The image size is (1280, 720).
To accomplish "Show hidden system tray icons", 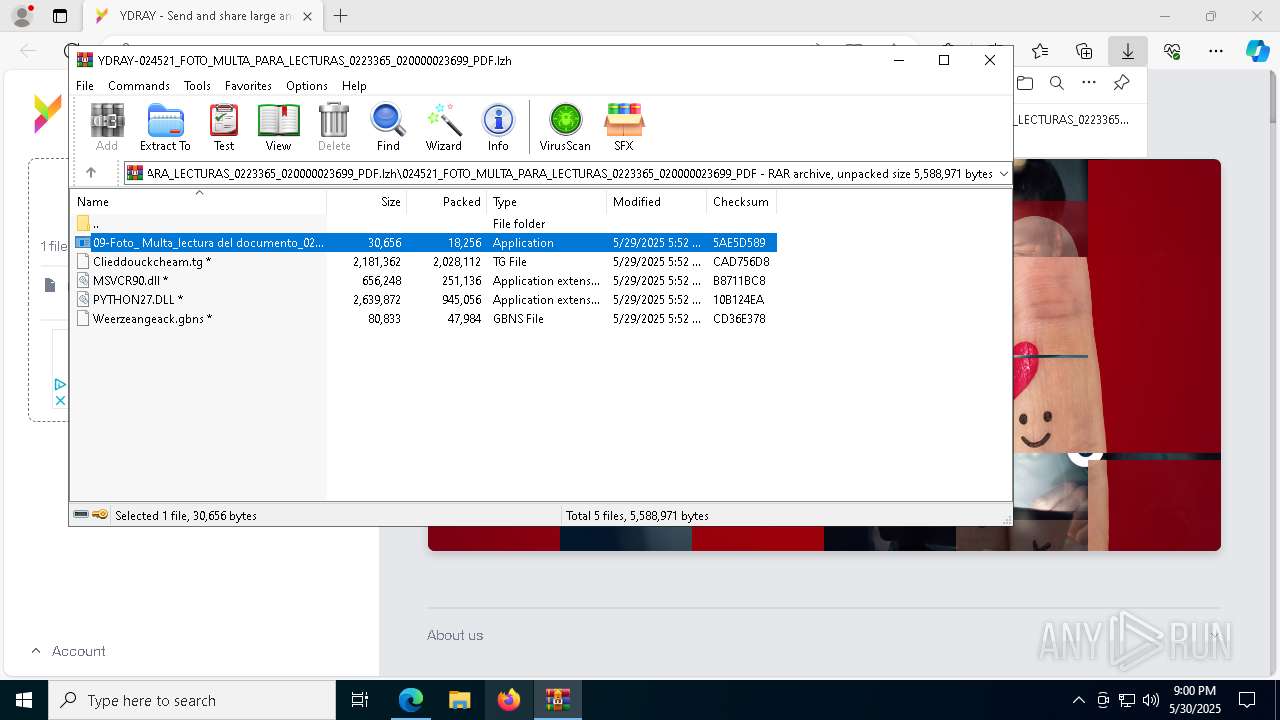I will (x=1078, y=700).
